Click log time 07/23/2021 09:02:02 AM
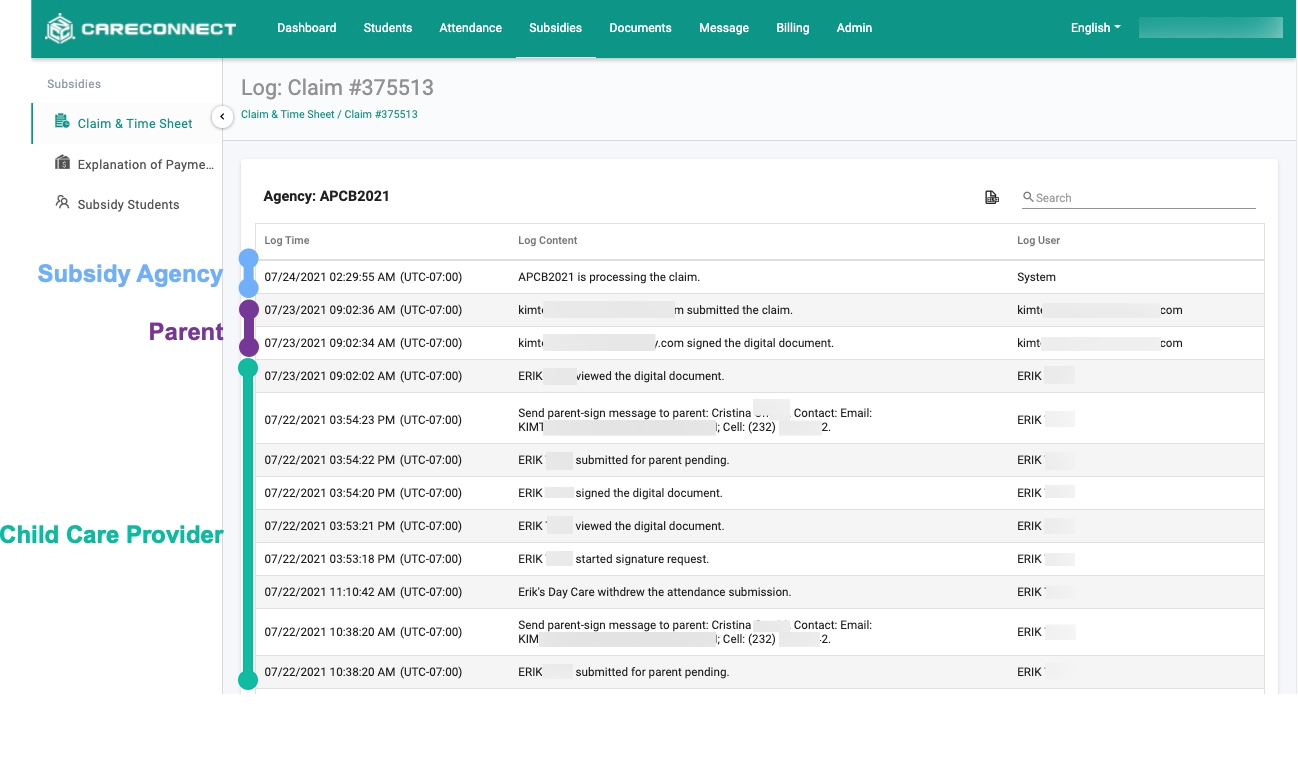The image size is (1298, 762). [x=363, y=376]
